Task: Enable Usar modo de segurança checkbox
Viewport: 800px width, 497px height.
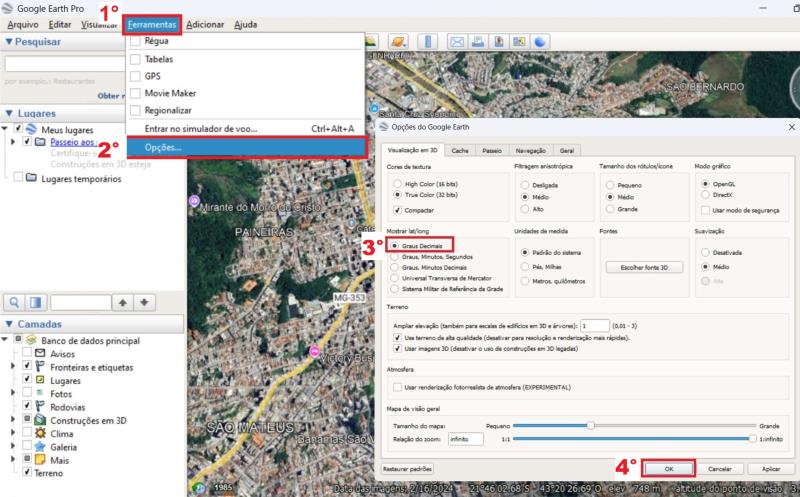Action: [x=705, y=210]
